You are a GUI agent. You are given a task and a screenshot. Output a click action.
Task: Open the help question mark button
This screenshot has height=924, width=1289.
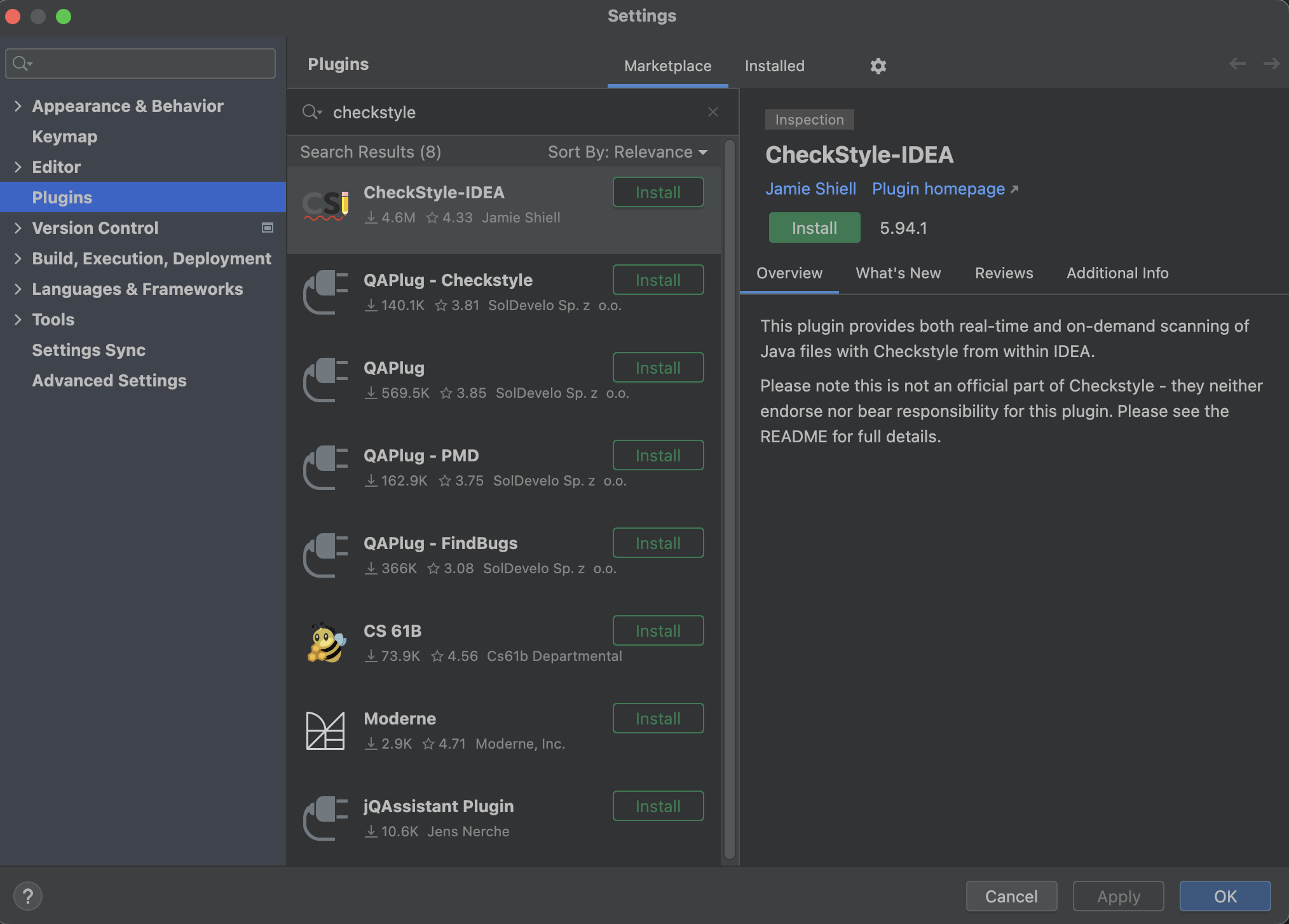[28, 896]
